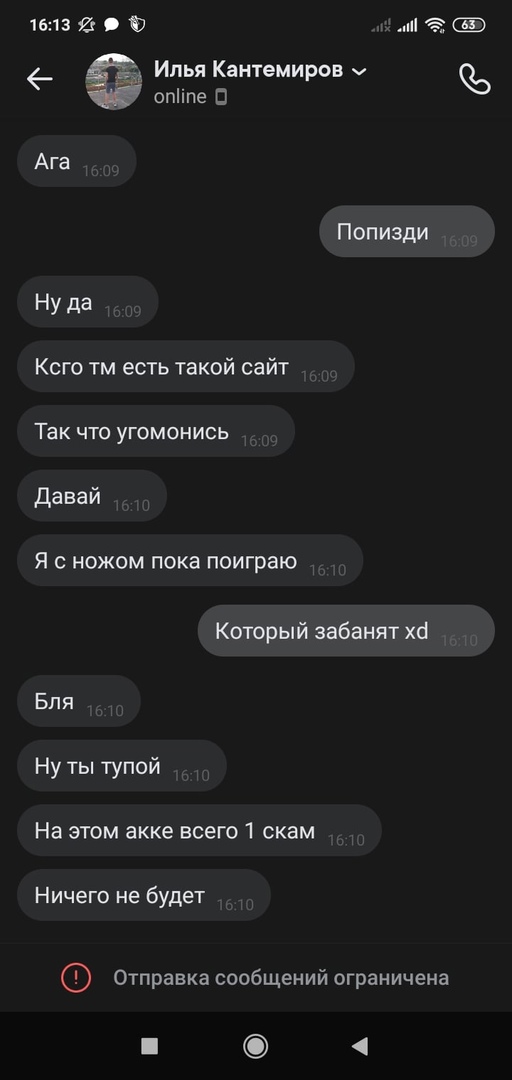This screenshot has height=1080, width=512.
Task: Select the message 'Я с ножом пока поиграю'
Action: tap(190, 561)
